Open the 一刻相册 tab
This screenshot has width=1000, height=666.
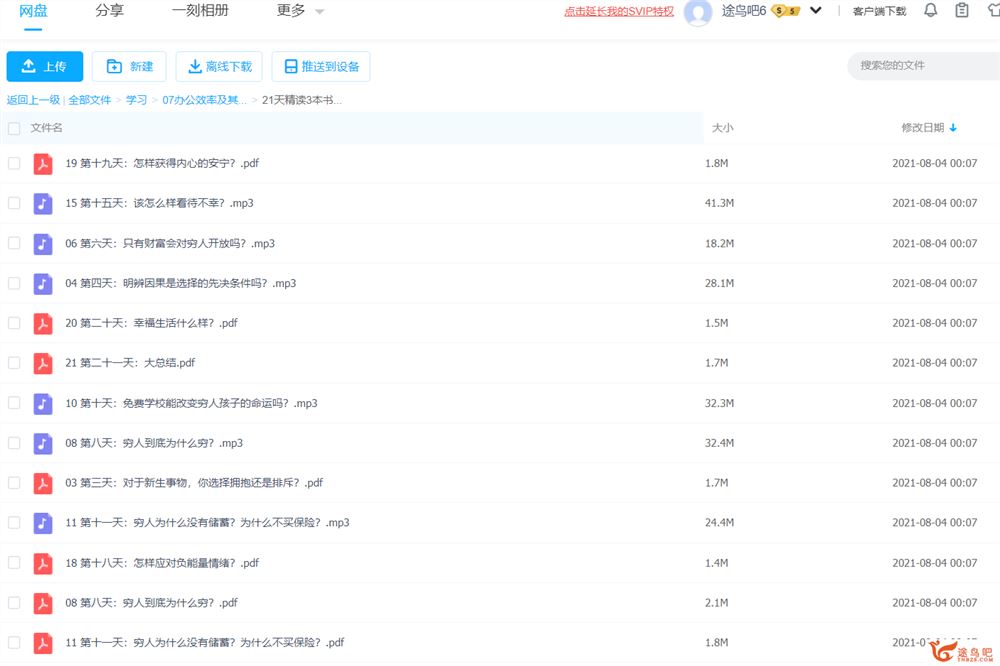(200, 11)
